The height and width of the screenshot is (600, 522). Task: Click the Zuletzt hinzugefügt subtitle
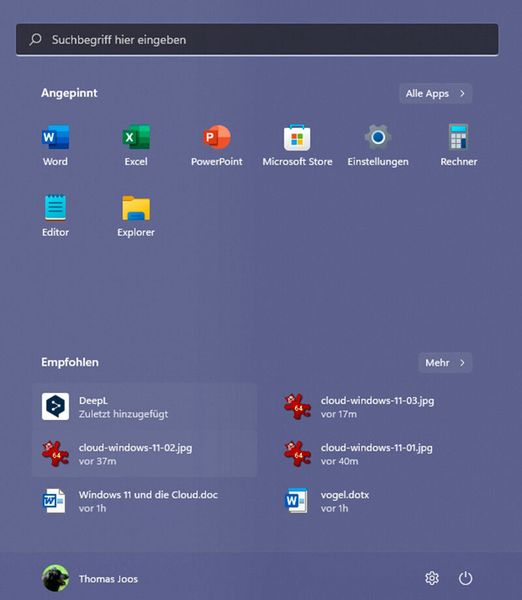pos(123,414)
